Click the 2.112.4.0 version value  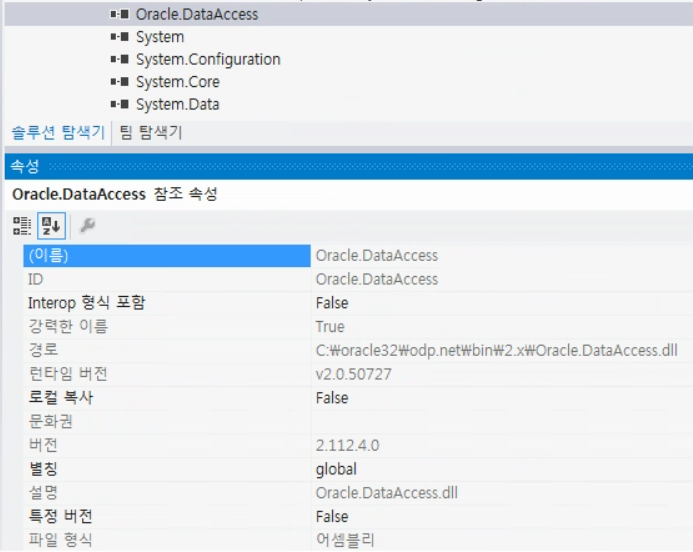tap(347, 445)
